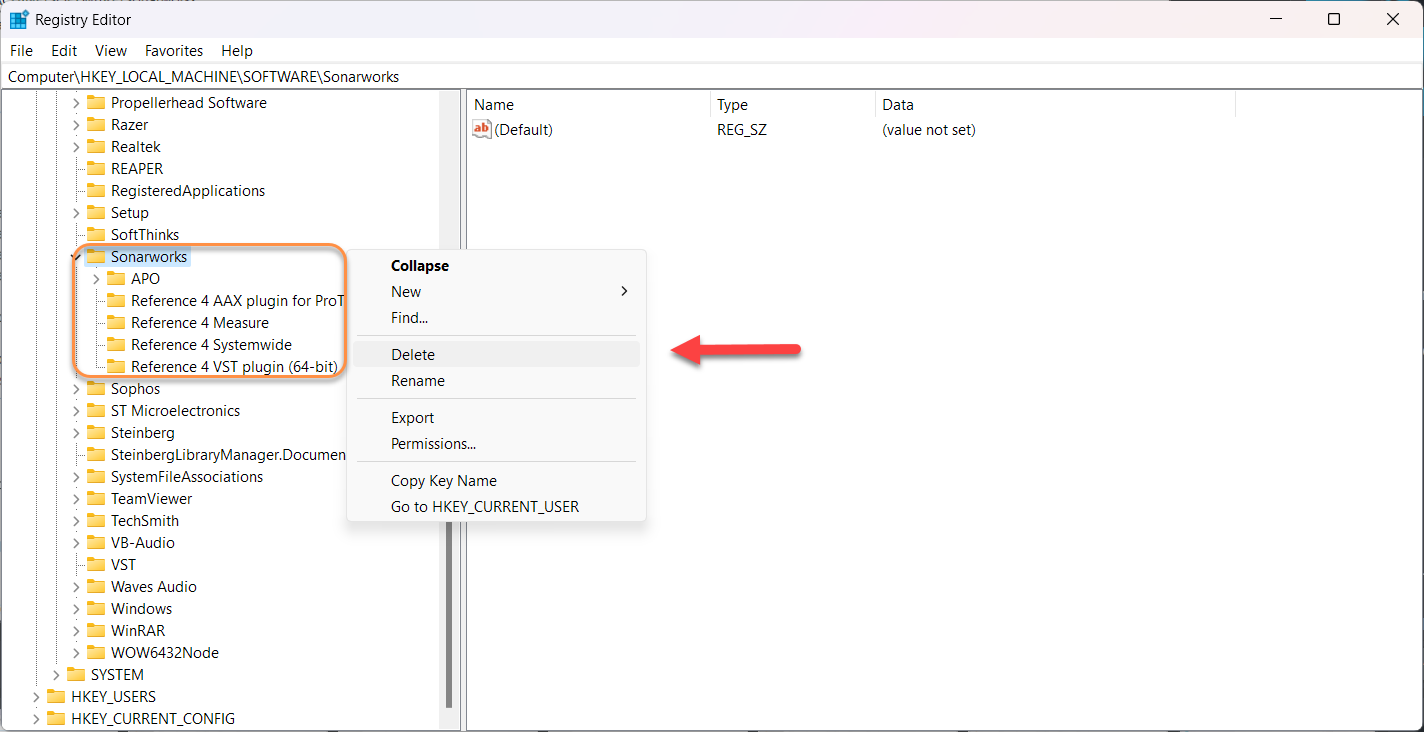Click the WinRAR folder icon
Screen dimensions: 1424x732
tap(96, 630)
